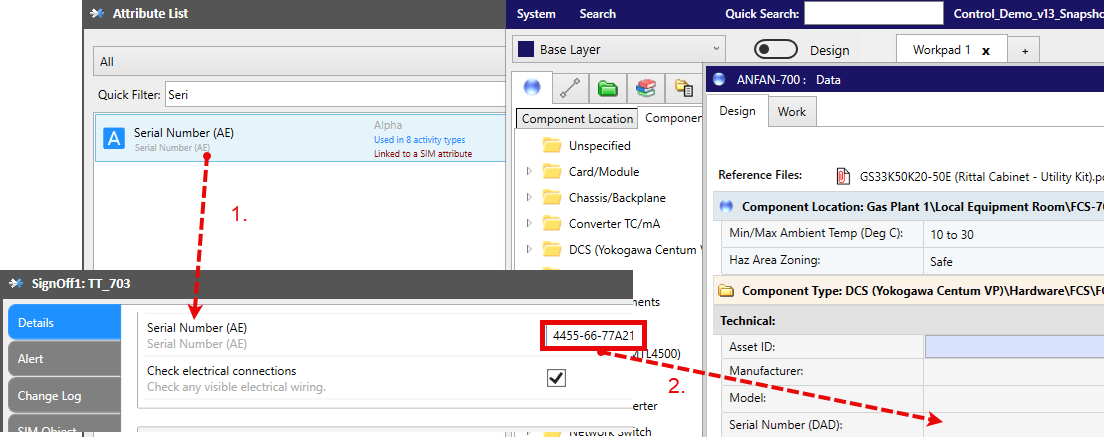Switch to the Component Location tab
This screenshot has height=437, width=1104.
coord(577,119)
